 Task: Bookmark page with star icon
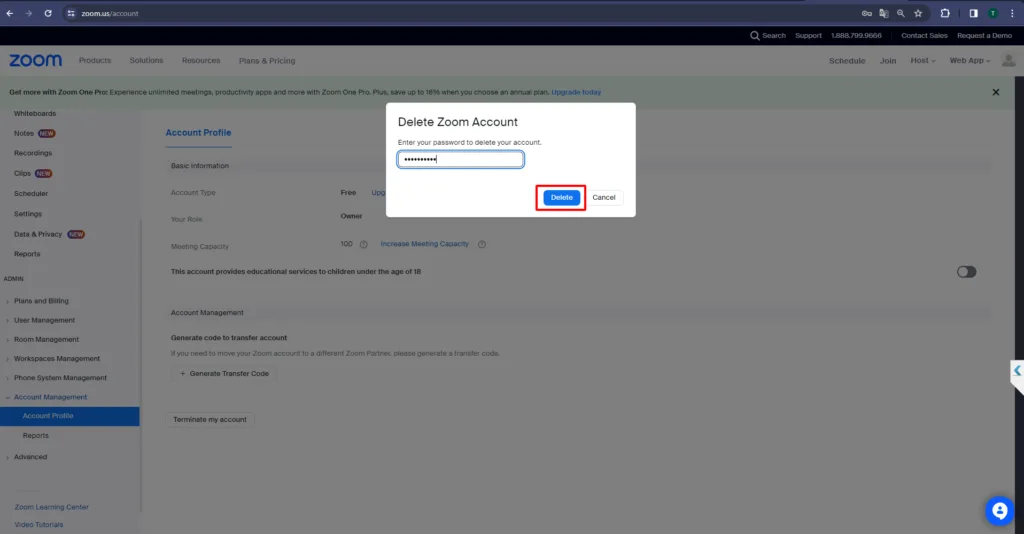point(918,13)
